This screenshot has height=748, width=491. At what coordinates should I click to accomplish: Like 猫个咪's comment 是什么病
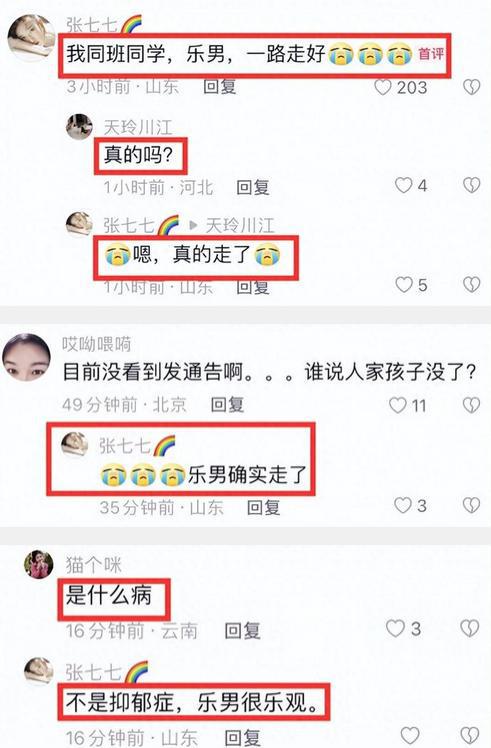(395, 629)
